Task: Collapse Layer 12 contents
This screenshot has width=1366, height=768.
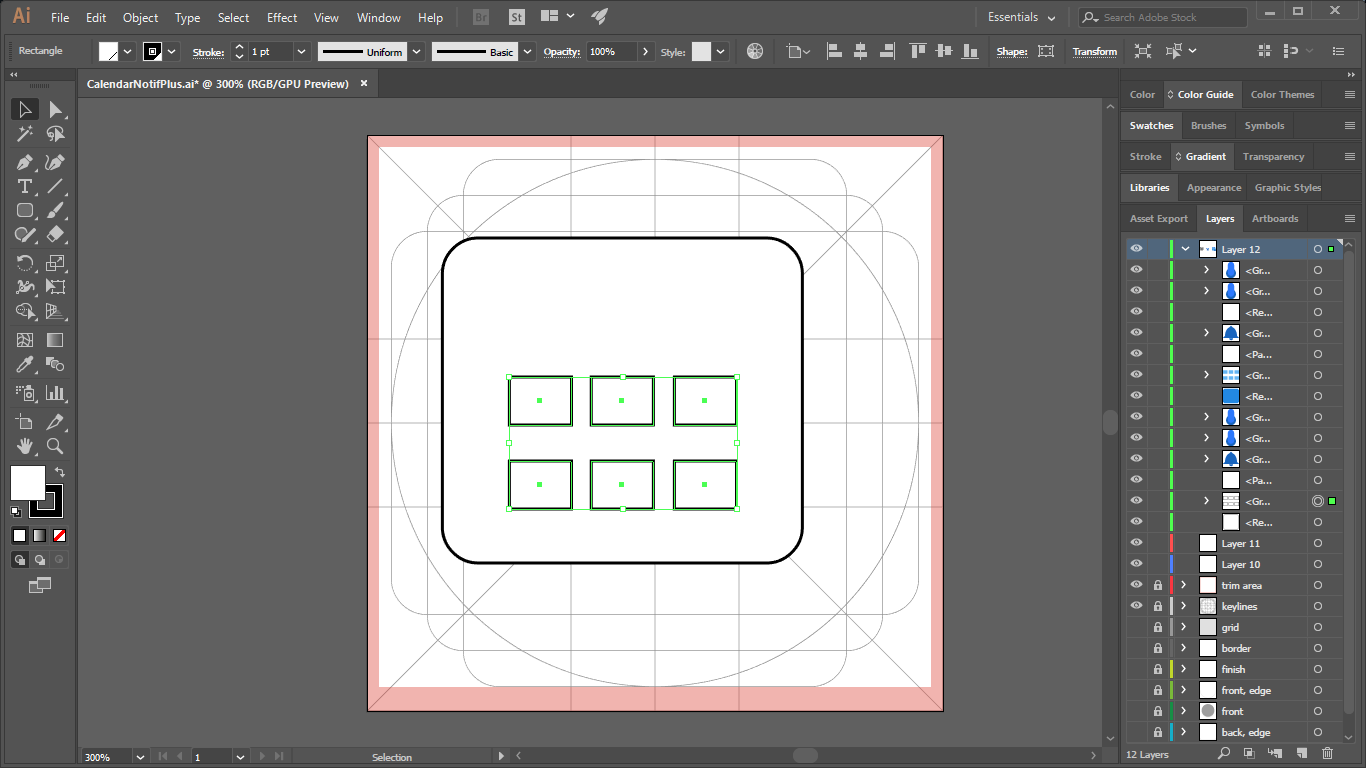Action: [x=1185, y=249]
